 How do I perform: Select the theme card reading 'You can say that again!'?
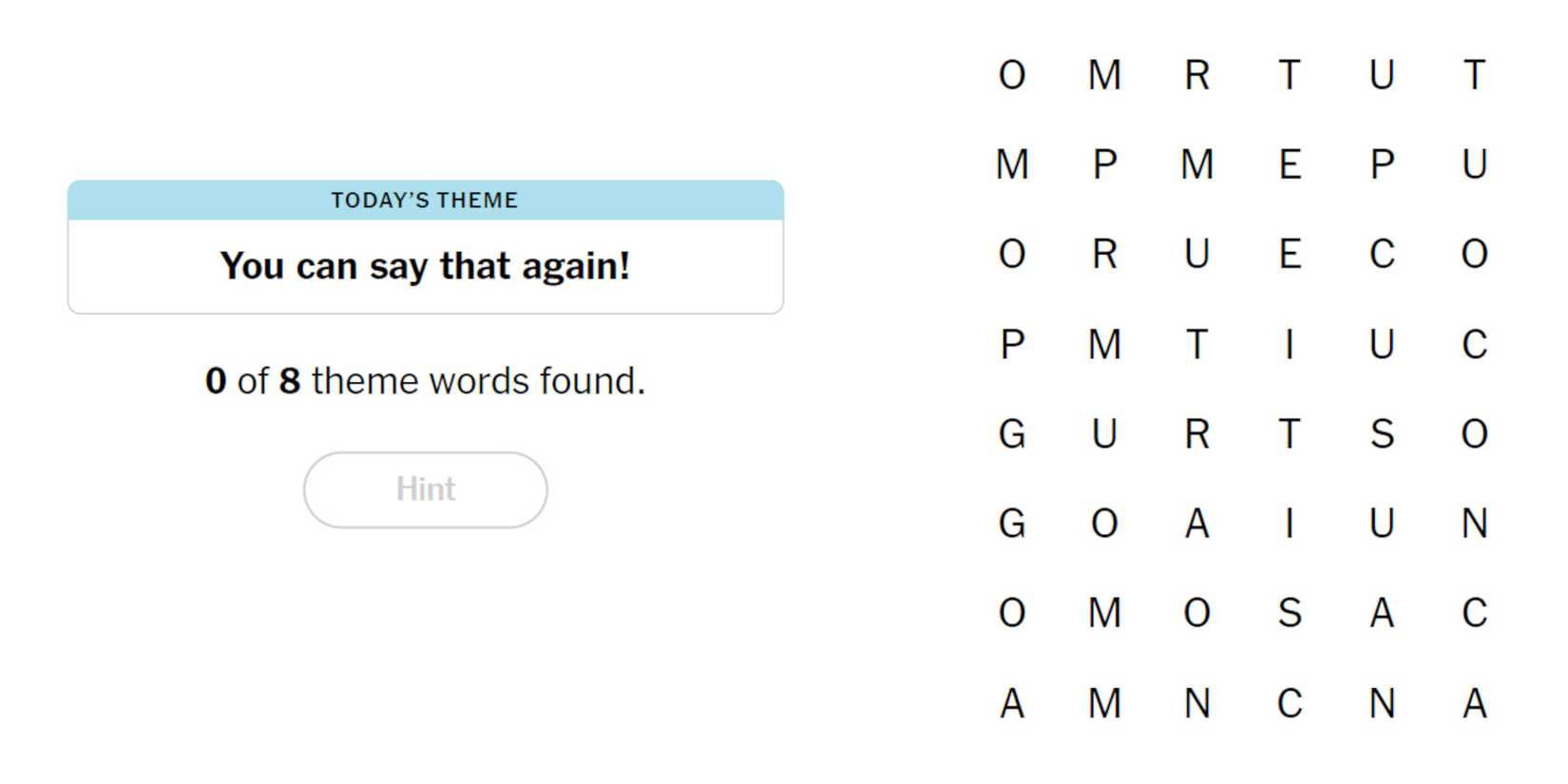425,266
